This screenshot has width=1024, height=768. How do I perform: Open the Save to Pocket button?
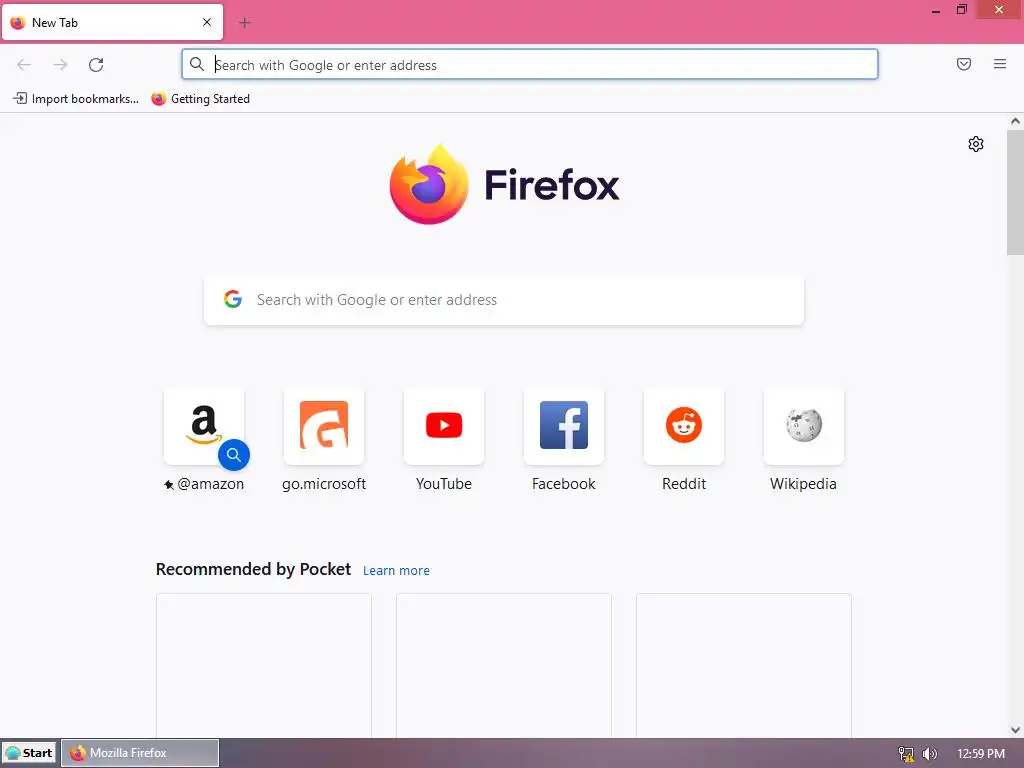coord(964,64)
